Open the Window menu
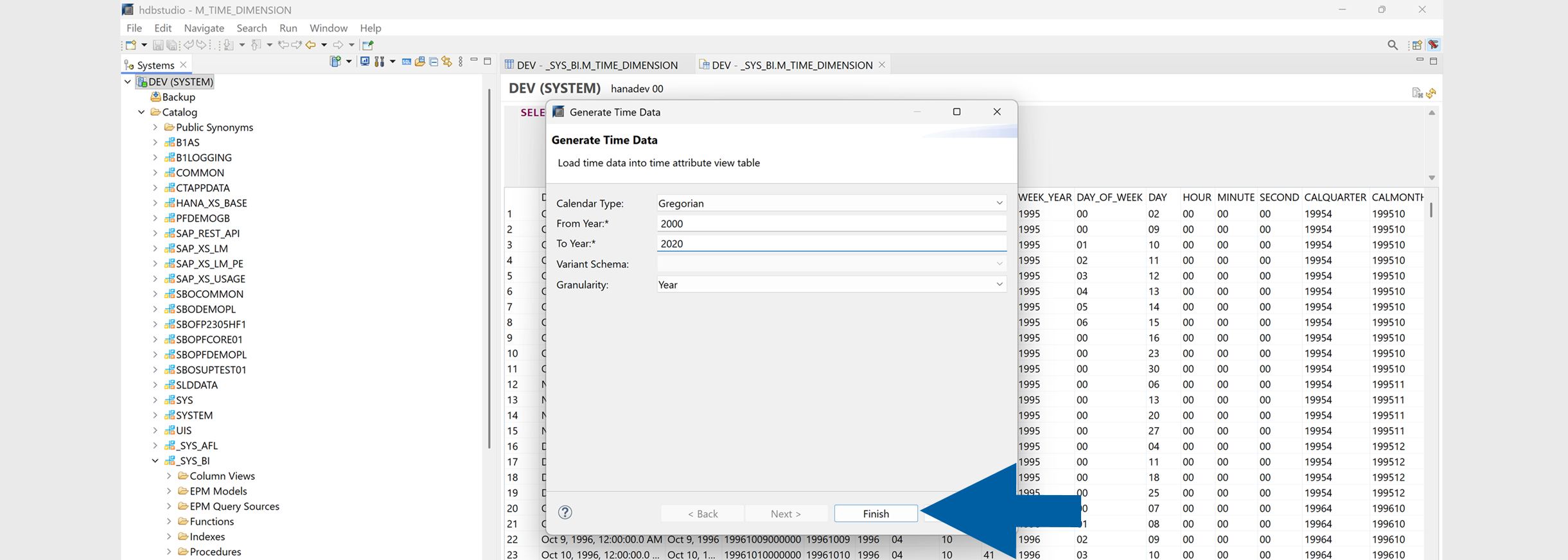 [328, 28]
